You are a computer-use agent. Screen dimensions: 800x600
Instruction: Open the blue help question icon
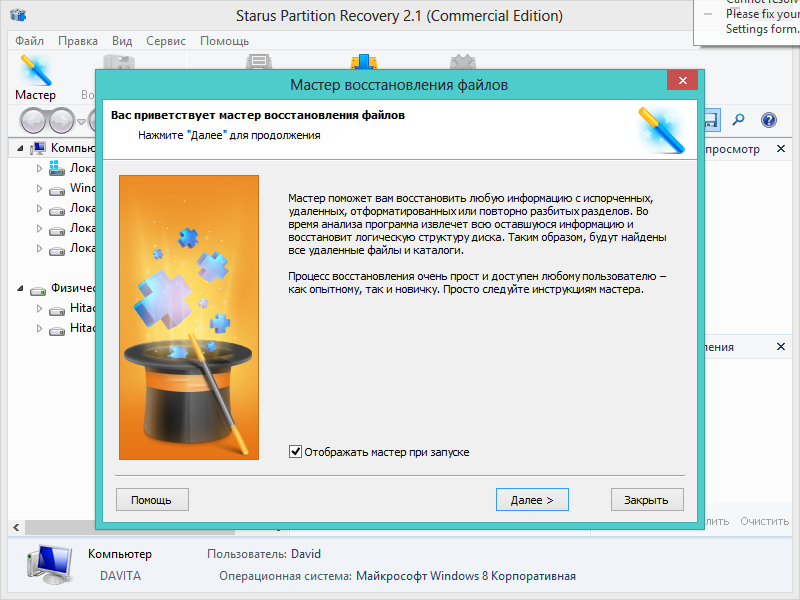click(x=768, y=120)
